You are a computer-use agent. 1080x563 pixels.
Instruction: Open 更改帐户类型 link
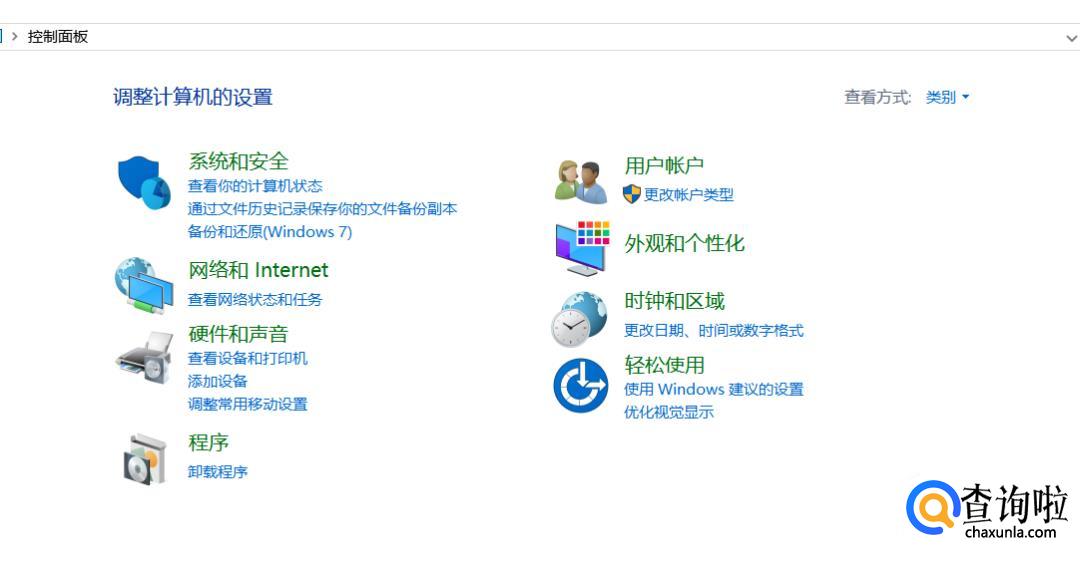688,195
